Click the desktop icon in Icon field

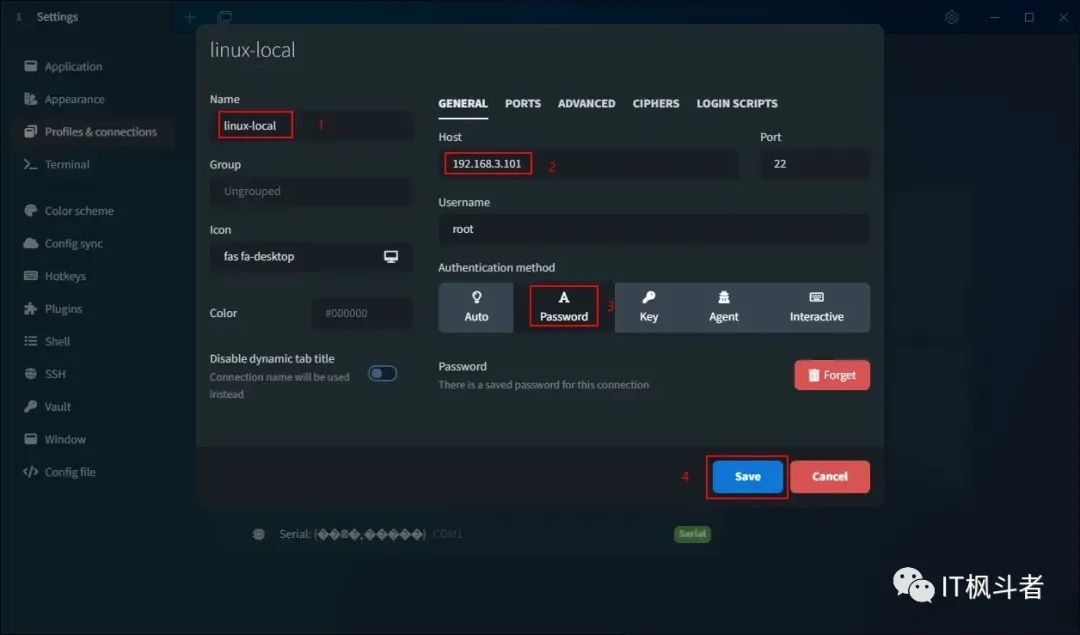(391, 256)
